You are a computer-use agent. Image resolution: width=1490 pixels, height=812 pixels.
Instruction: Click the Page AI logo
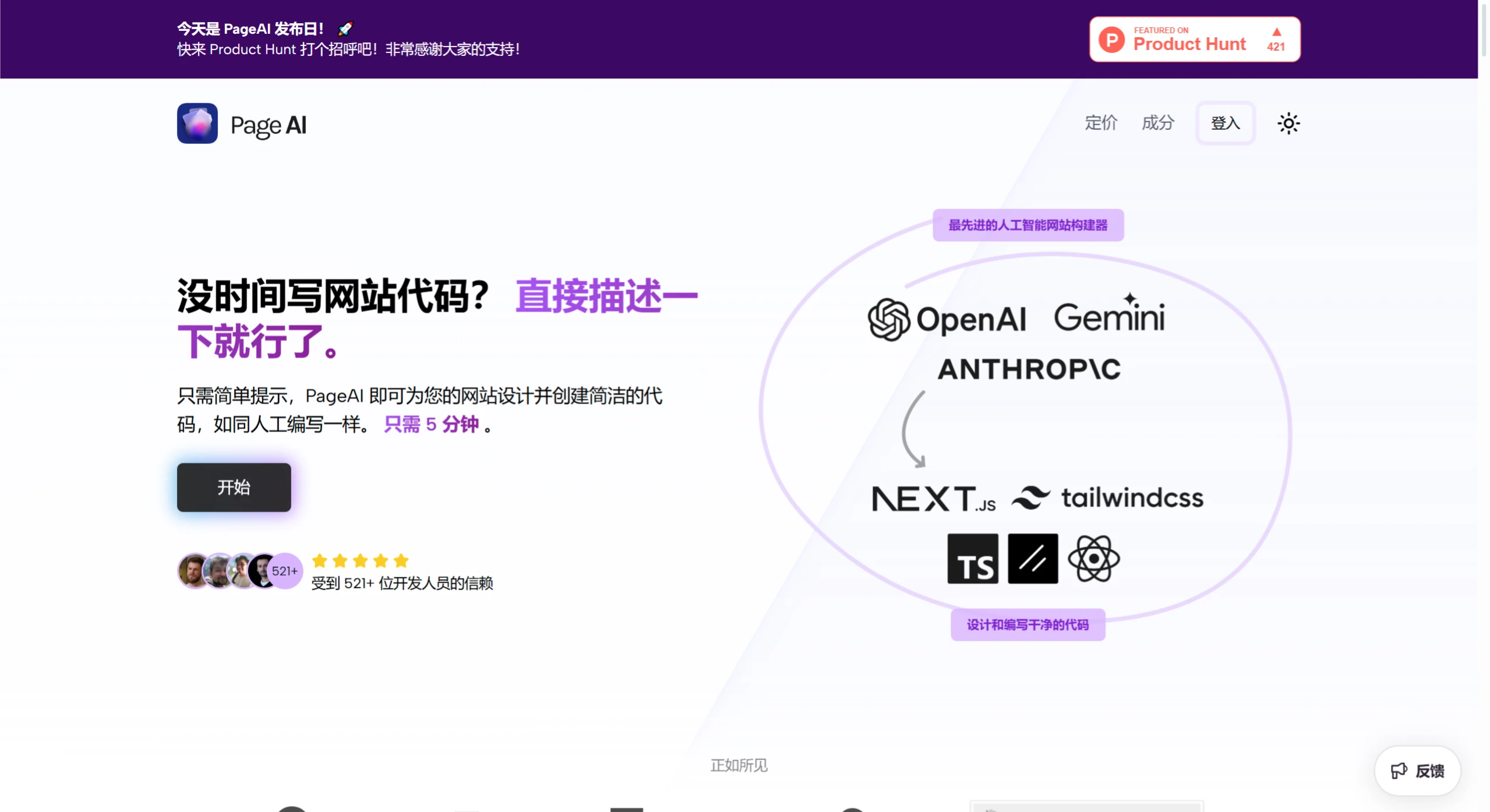(x=241, y=123)
